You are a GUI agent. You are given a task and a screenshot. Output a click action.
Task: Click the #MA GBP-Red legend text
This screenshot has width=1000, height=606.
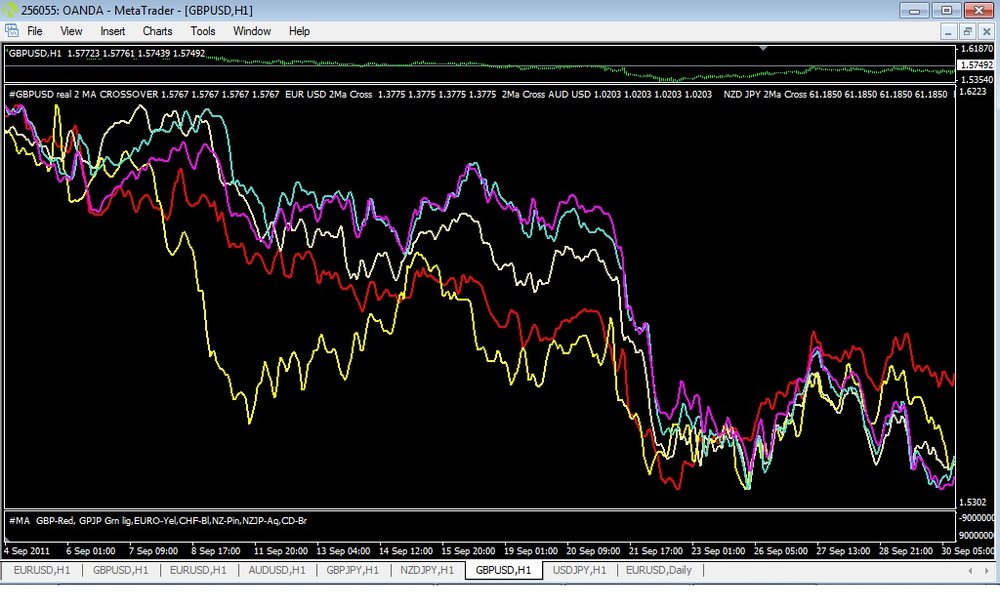[x=158, y=521]
